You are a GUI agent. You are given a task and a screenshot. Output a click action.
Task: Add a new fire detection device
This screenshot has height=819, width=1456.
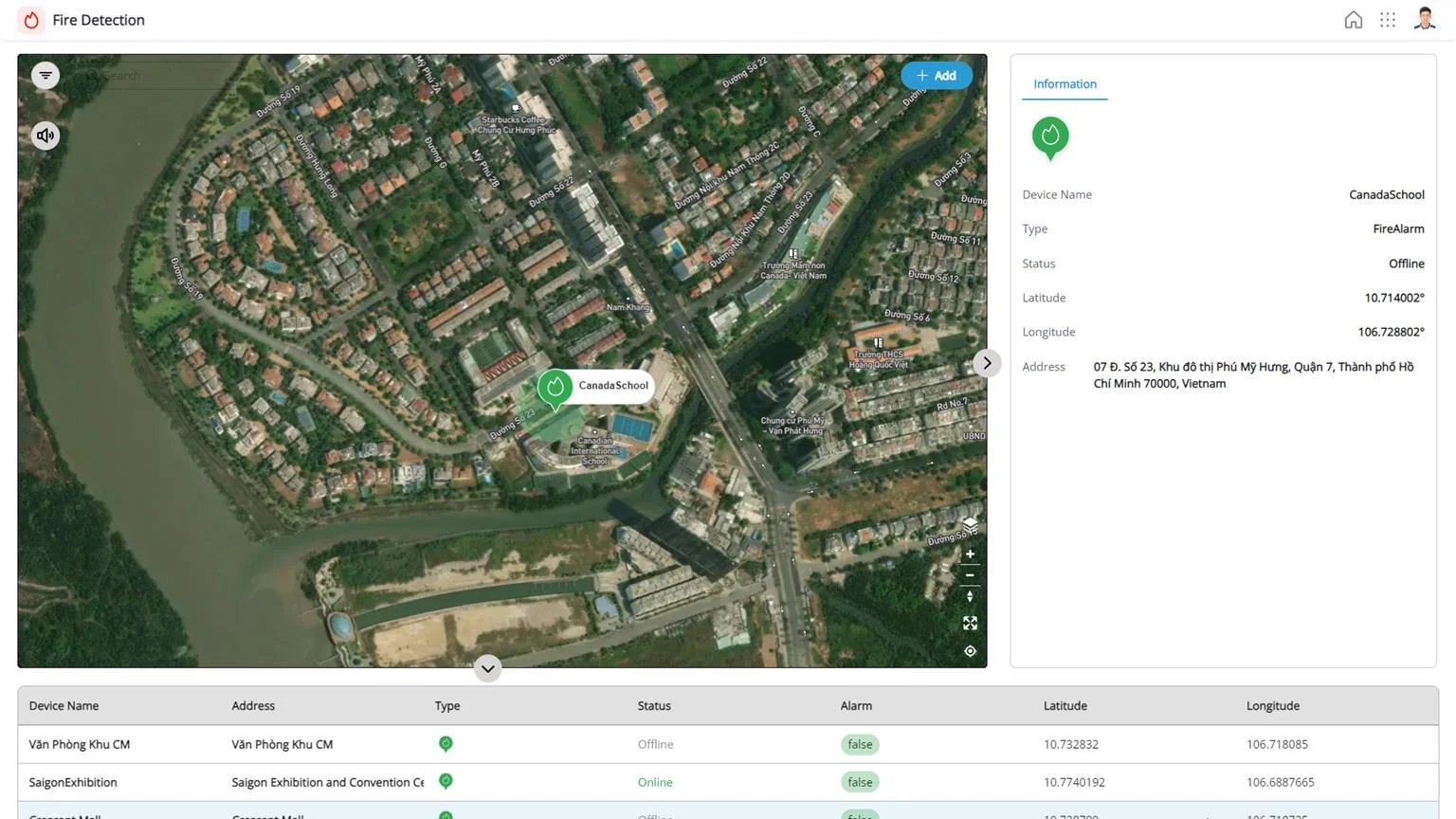tap(936, 76)
